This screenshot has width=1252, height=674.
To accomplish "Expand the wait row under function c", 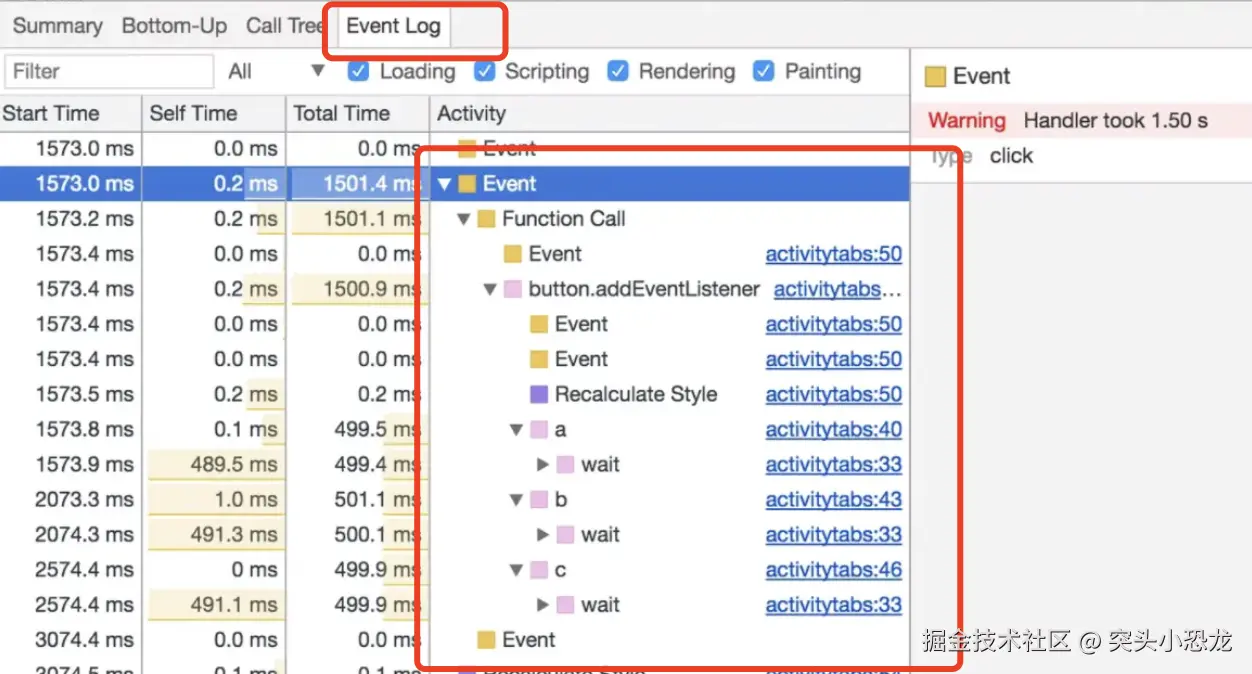I will (543, 605).
